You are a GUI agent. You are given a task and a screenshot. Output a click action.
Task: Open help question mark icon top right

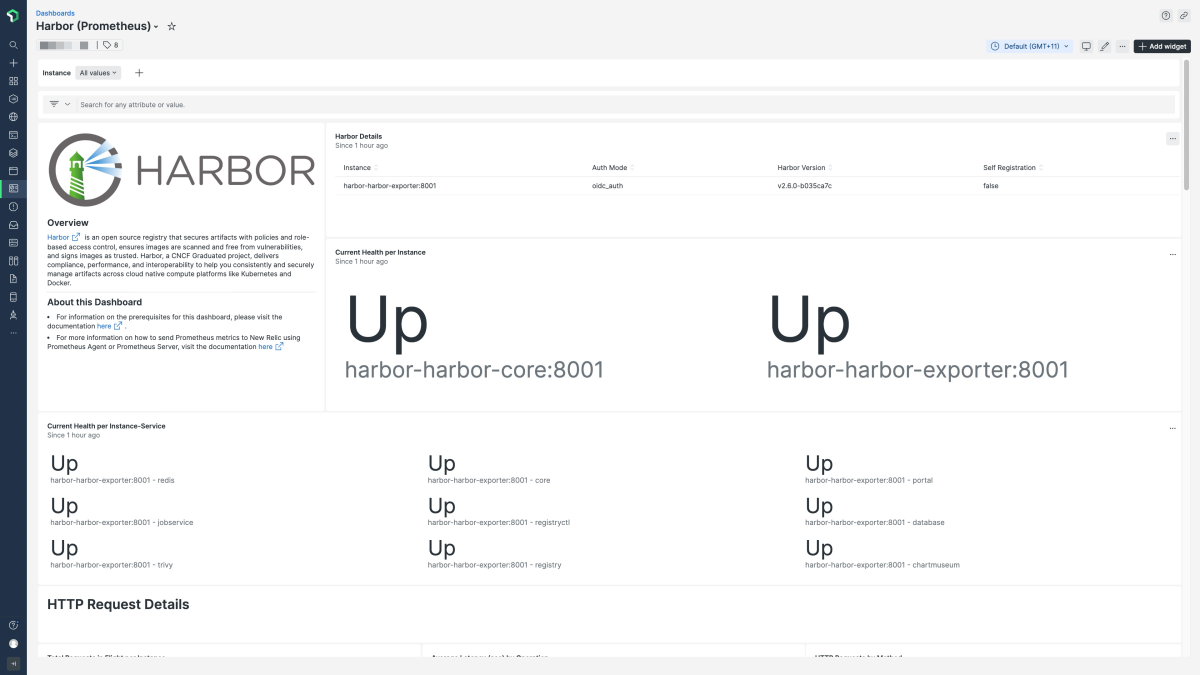1165,15
